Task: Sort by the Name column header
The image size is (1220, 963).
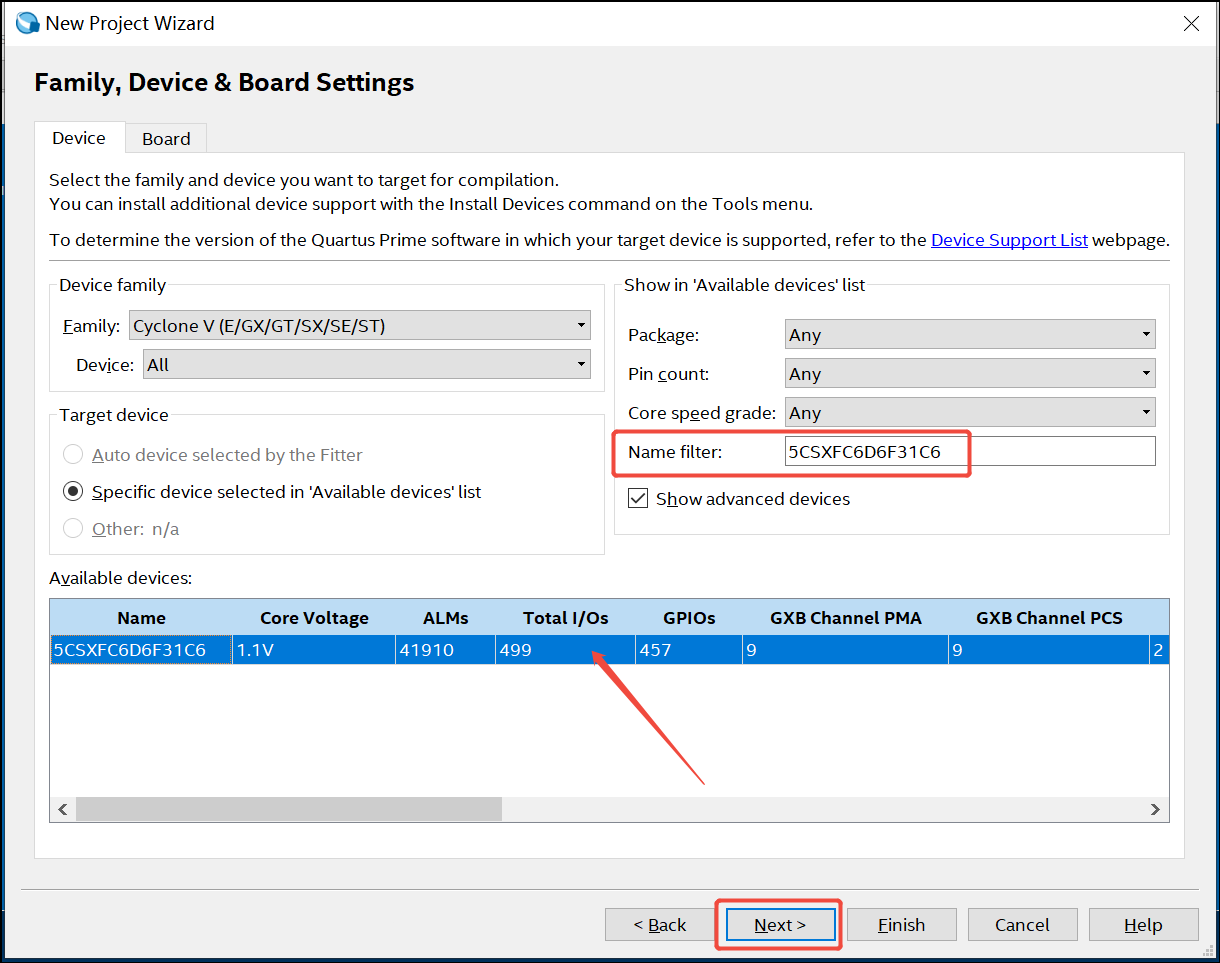Action: [x=141, y=618]
